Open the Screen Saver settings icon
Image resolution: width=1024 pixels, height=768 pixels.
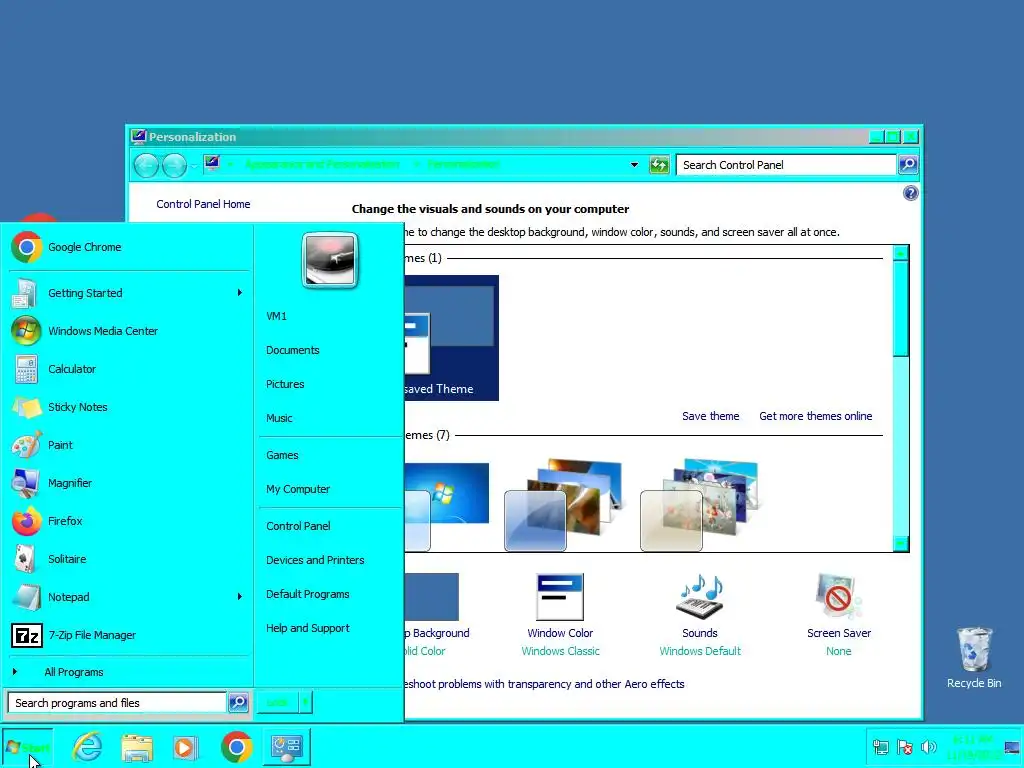(x=839, y=597)
